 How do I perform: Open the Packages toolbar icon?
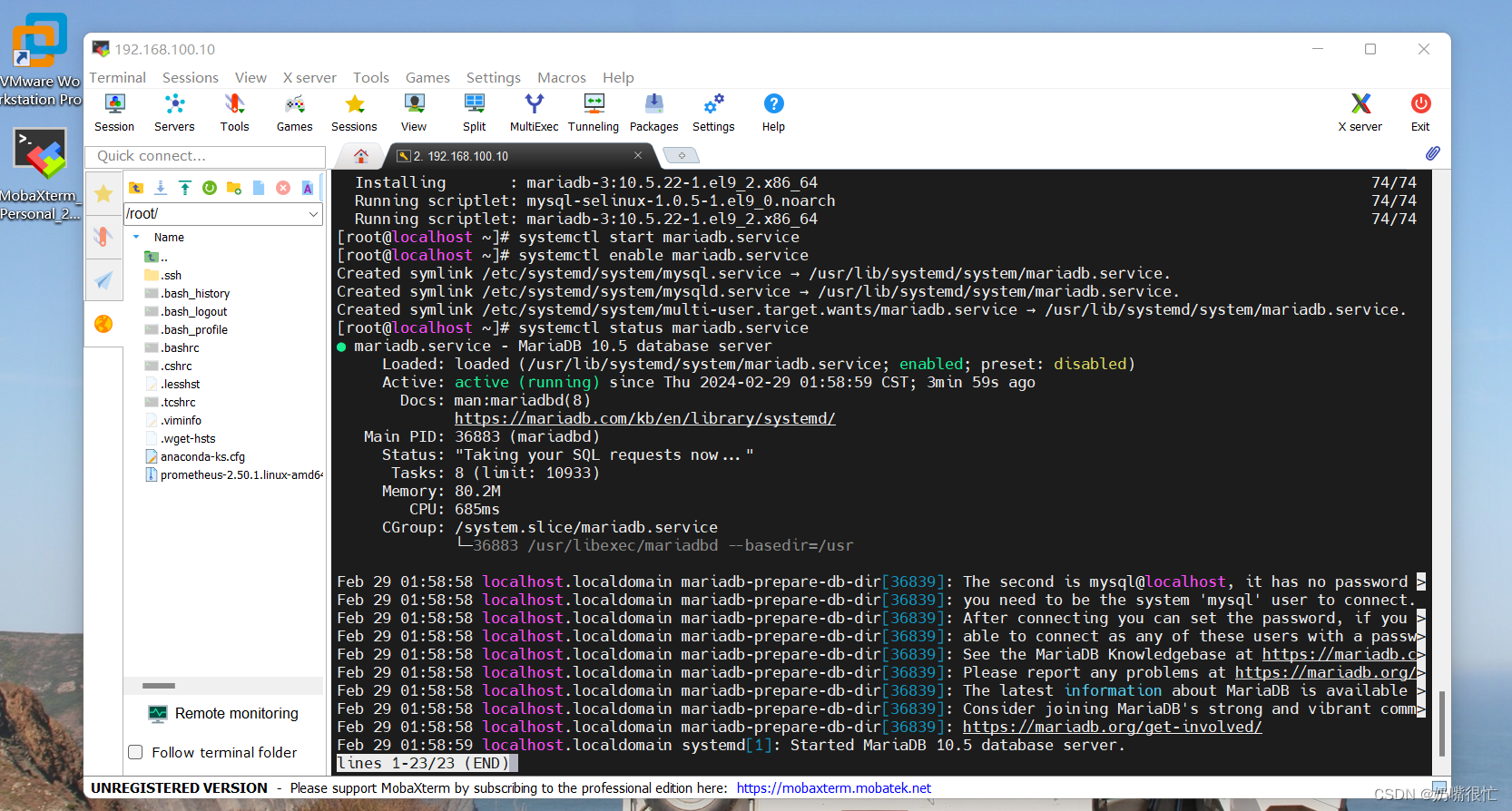pos(653,112)
